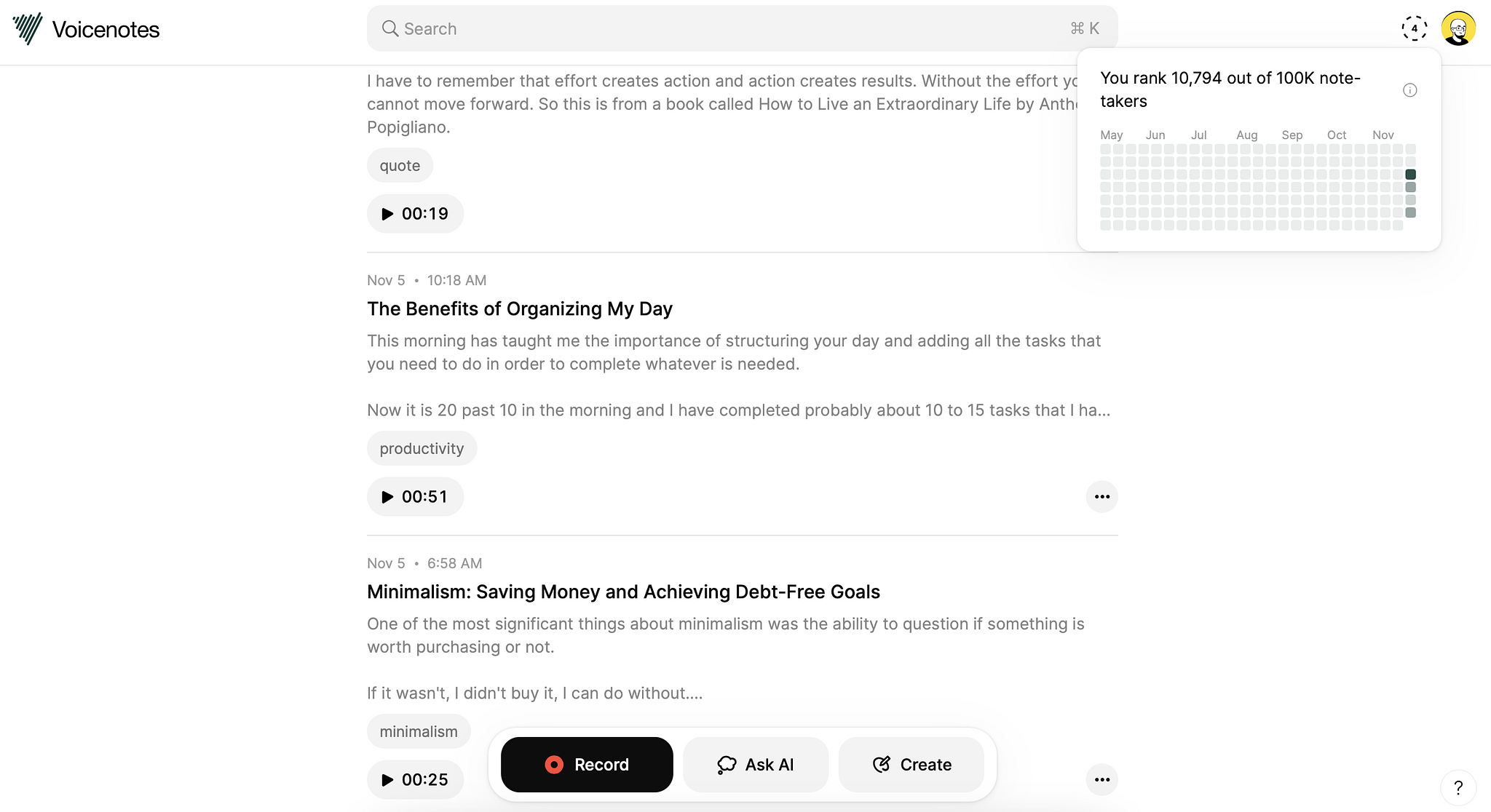The height and width of the screenshot is (812, 1491).
Task: Open the Ask AI panel
Action: tap(755, 764)
